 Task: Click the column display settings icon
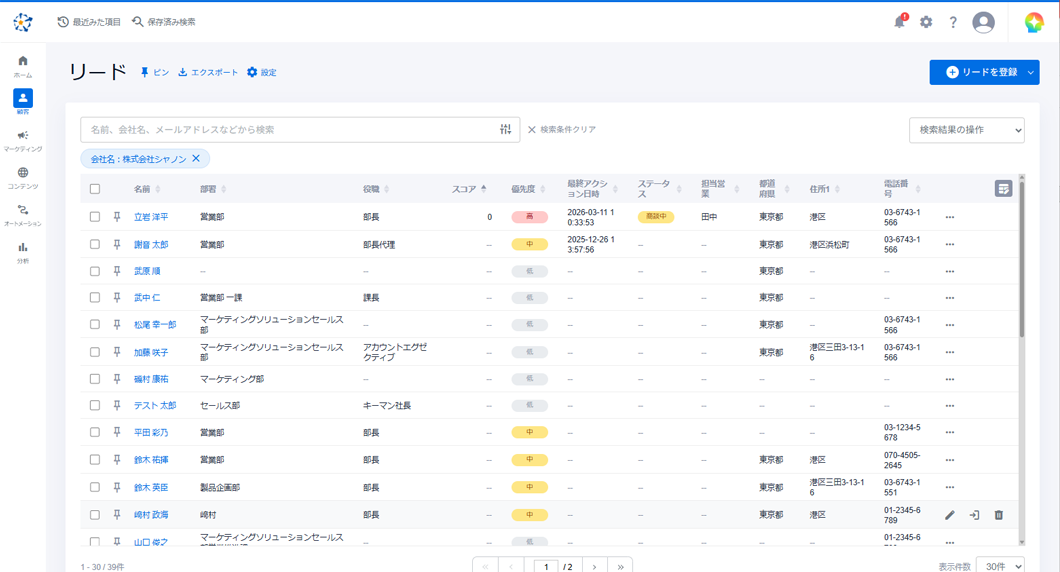[1003, 188]
